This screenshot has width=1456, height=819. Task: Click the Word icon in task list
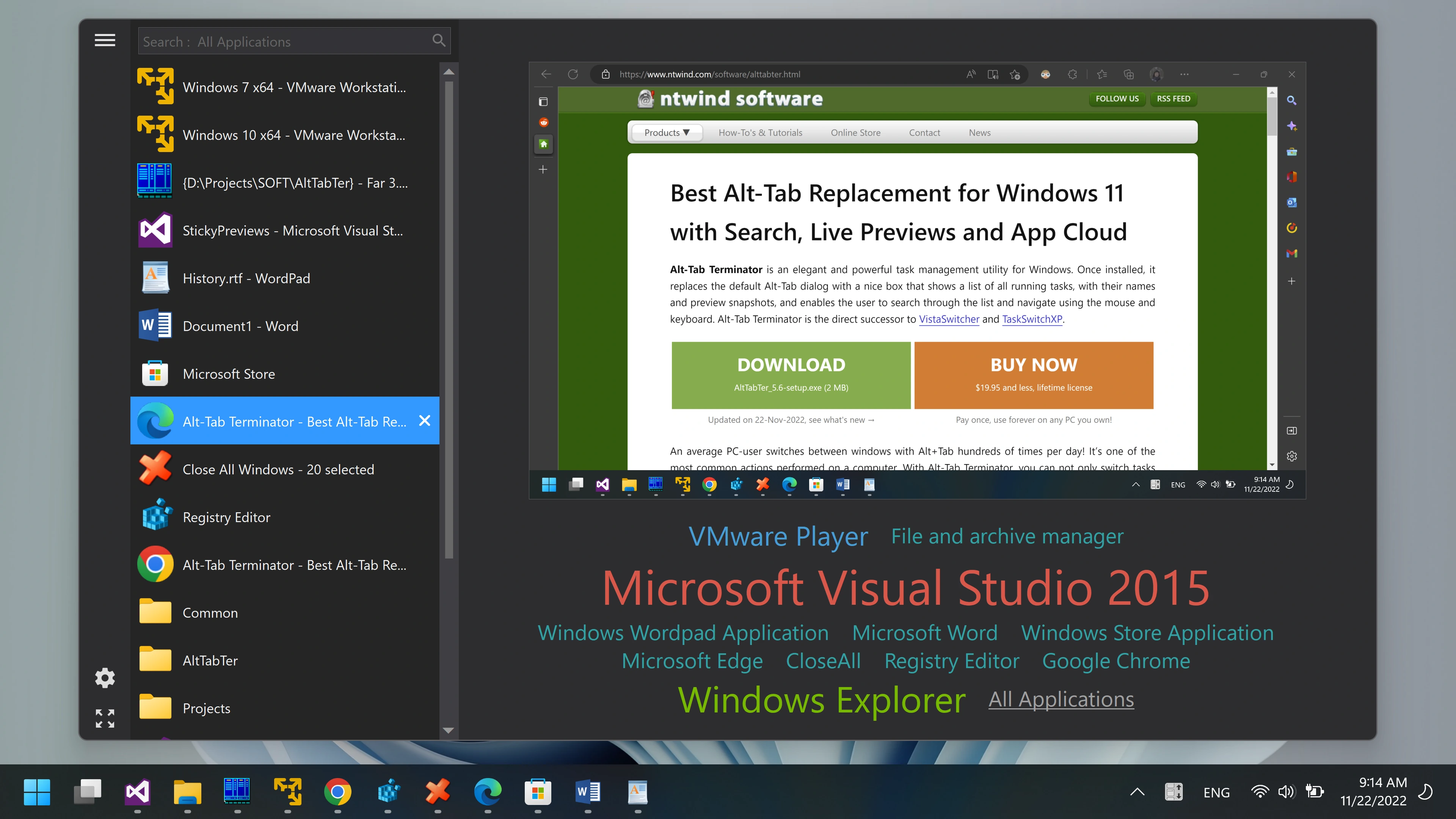click(155, 326)
